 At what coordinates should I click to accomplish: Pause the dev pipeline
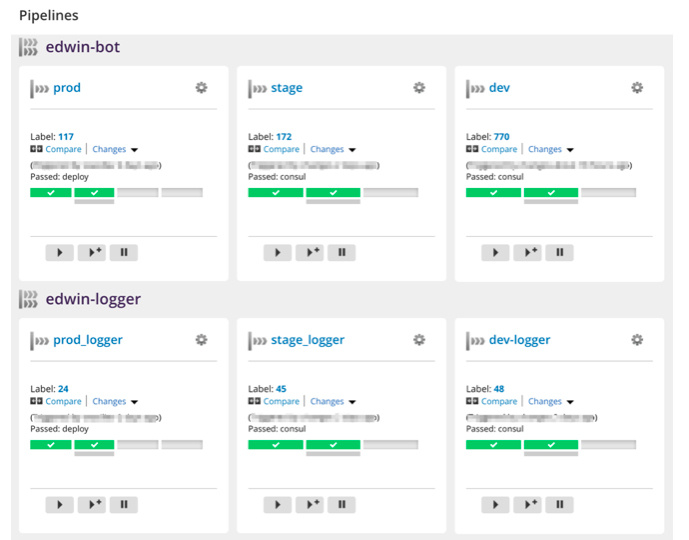[x=559, y=253]
